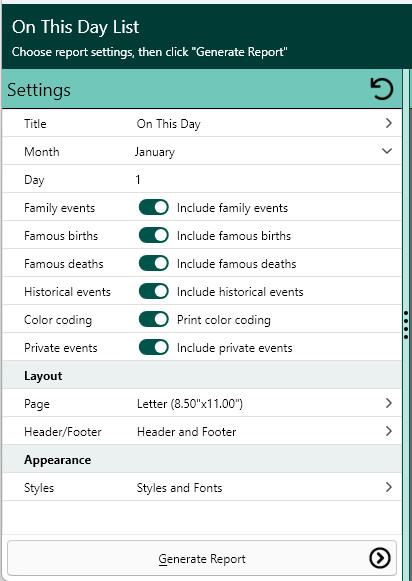Click the Include family events label

[x=232, y=208]
